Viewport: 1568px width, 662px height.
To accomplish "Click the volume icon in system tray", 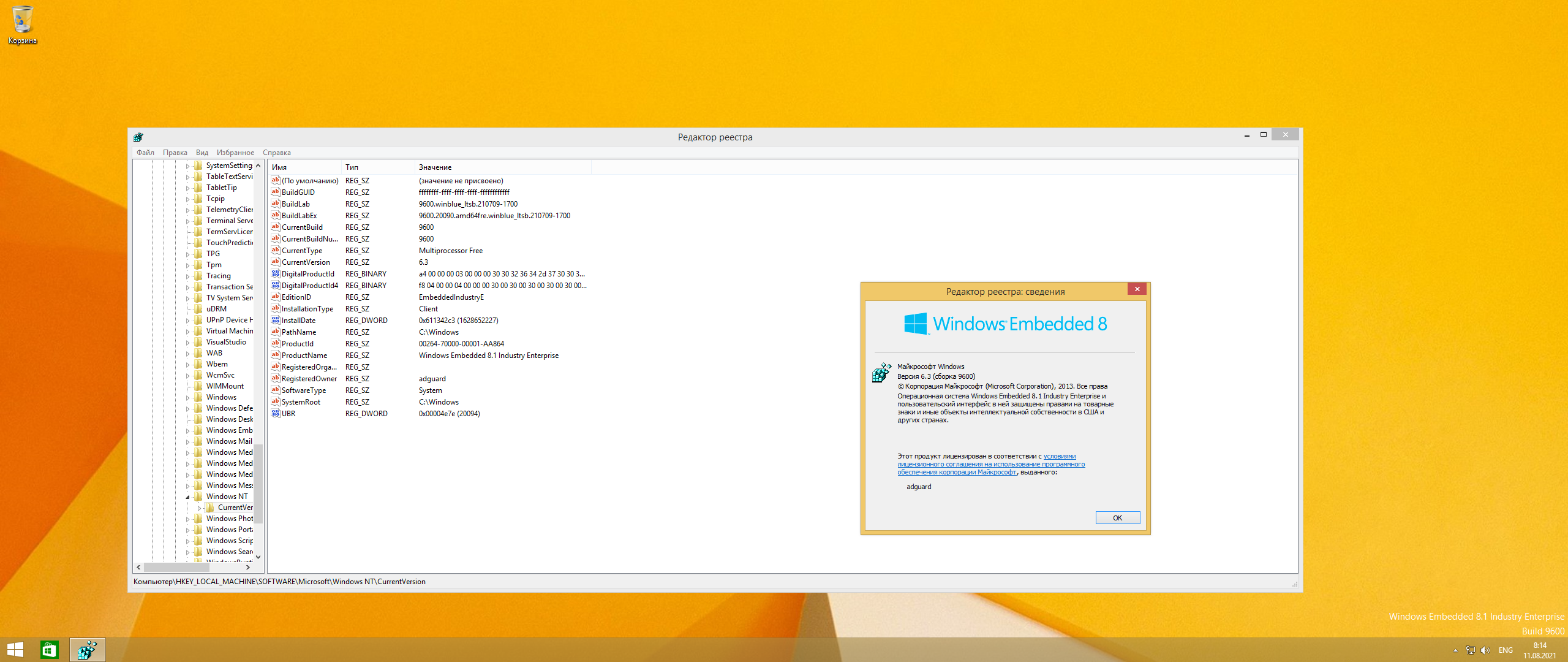I will point(1485,650).
